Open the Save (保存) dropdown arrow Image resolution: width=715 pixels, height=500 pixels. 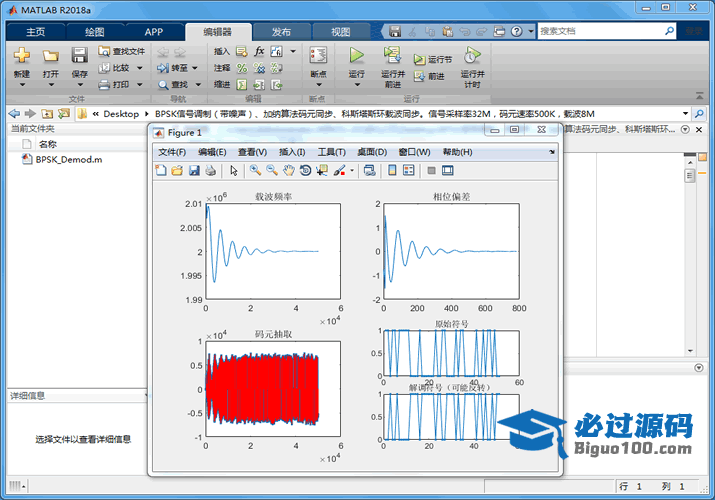point(80,85)
